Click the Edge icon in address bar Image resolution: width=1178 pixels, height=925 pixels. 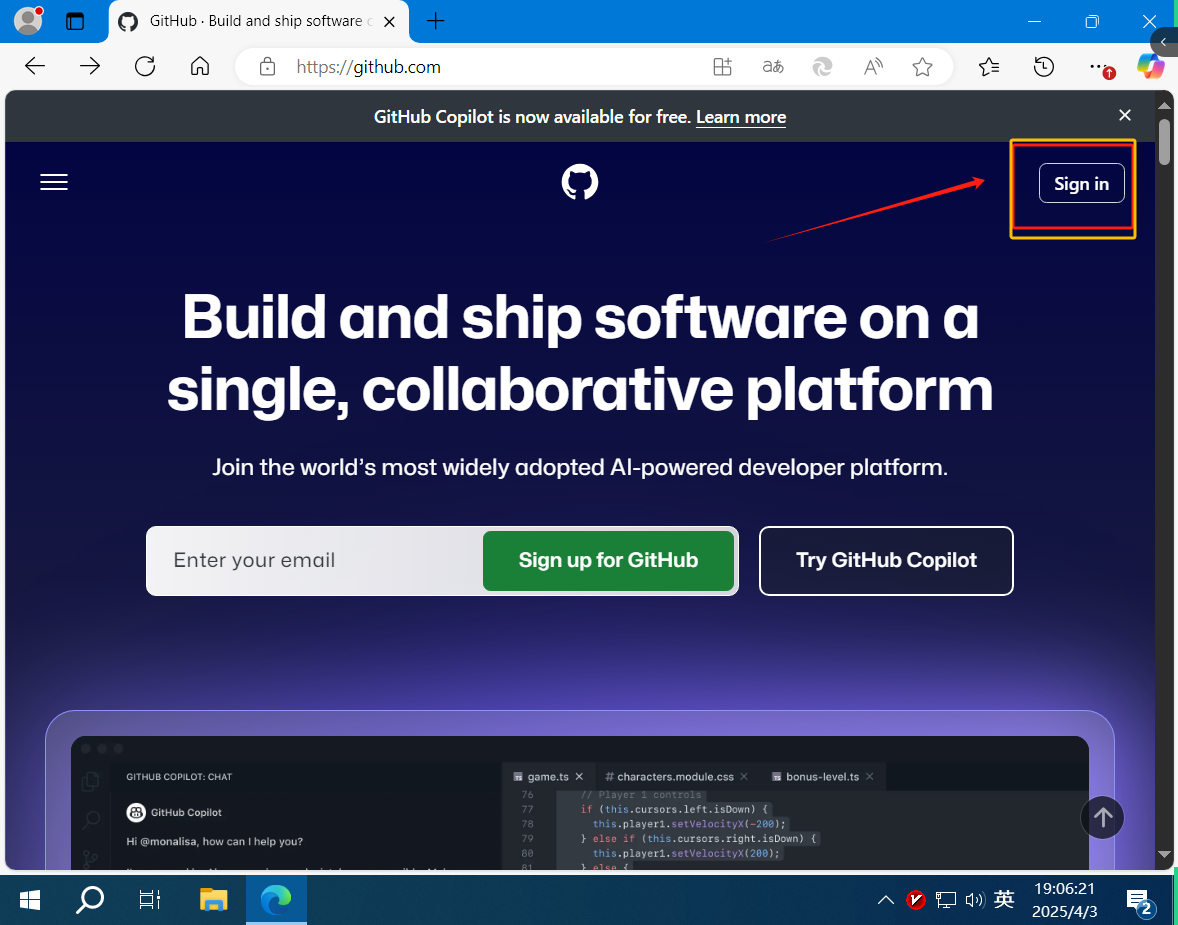point(823,67)
